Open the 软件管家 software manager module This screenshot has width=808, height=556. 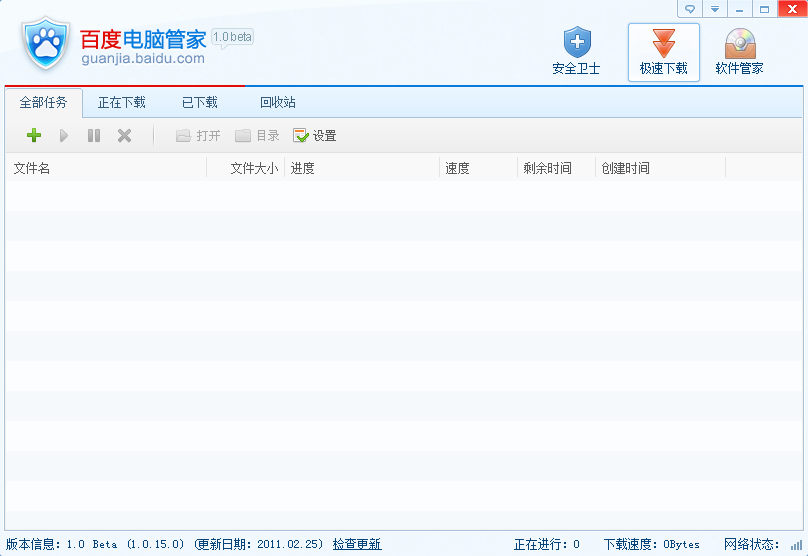(739, 52)
